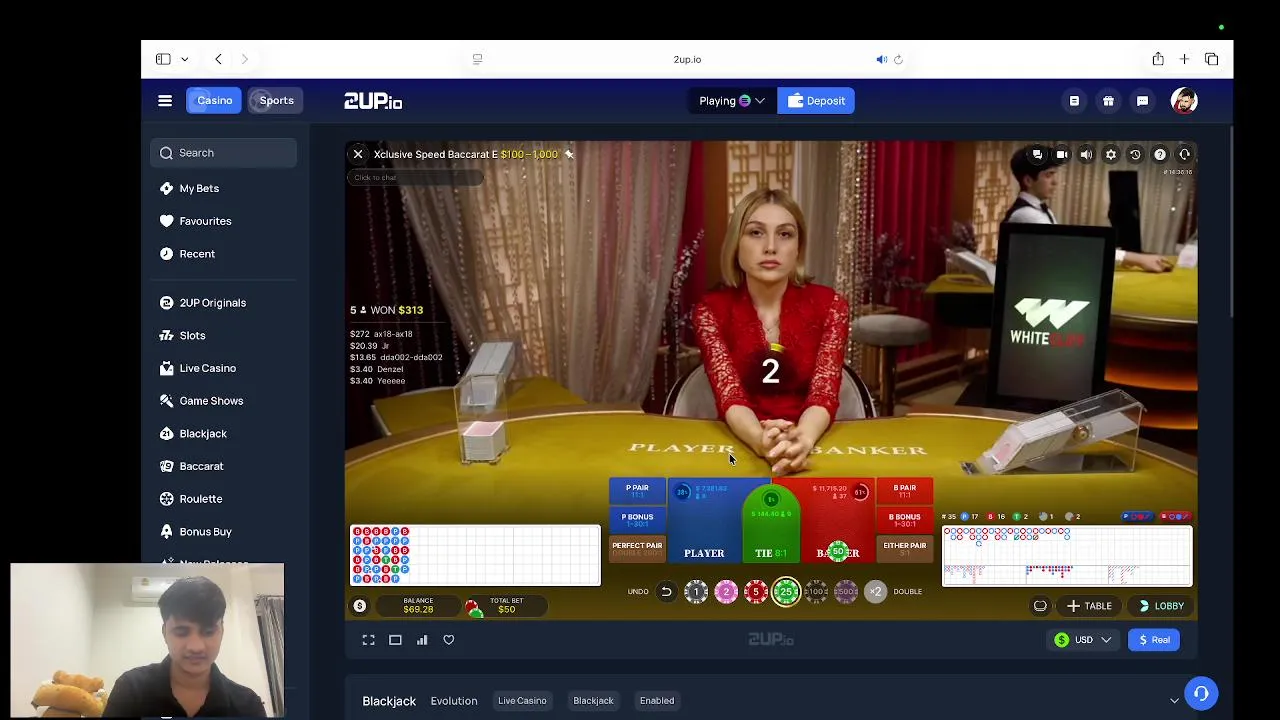Select the 500 value chip
This screenshot has width=1280, height=720.
(846, 592)
